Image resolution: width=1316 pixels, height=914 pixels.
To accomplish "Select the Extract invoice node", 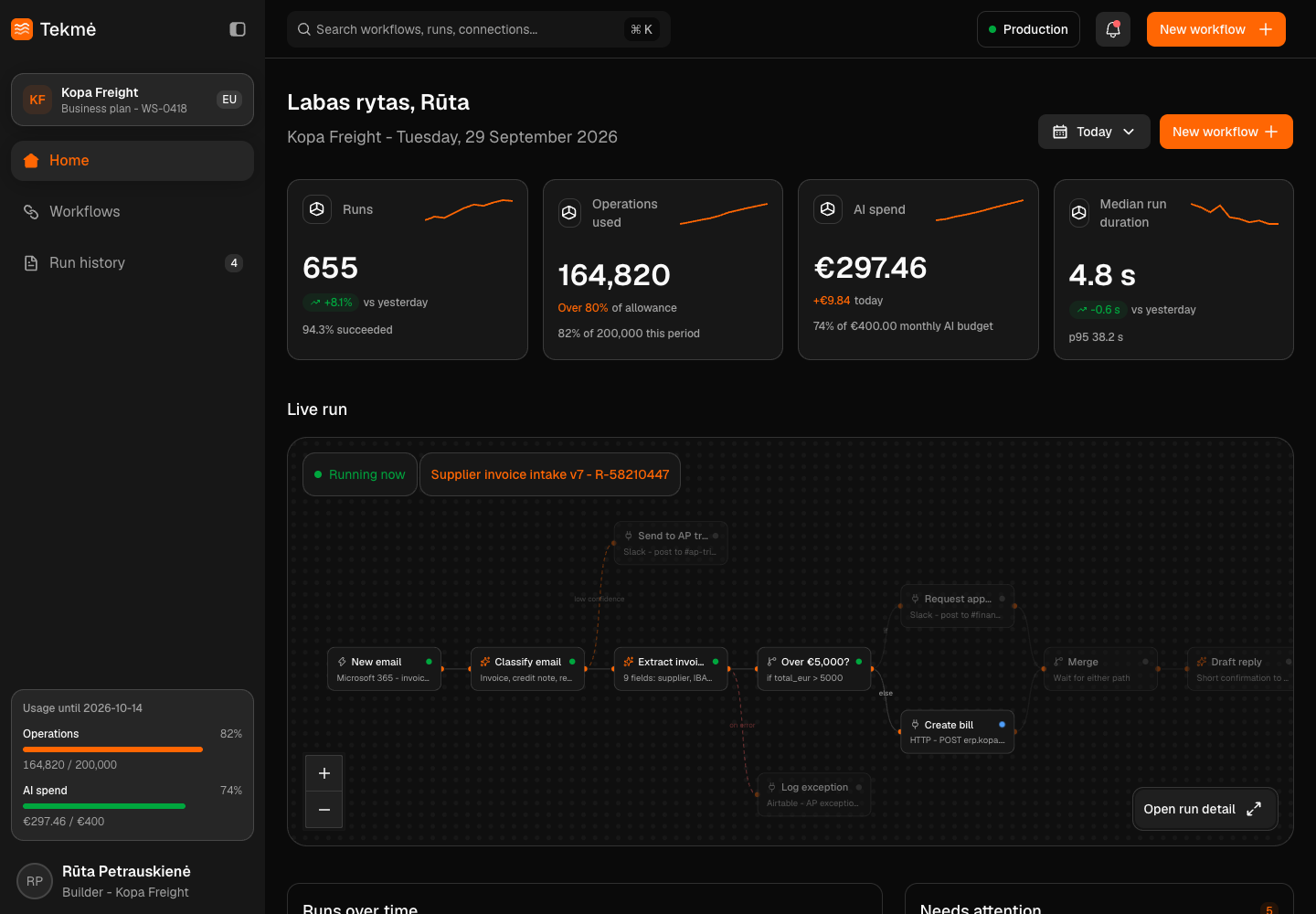I will (671, 669).
